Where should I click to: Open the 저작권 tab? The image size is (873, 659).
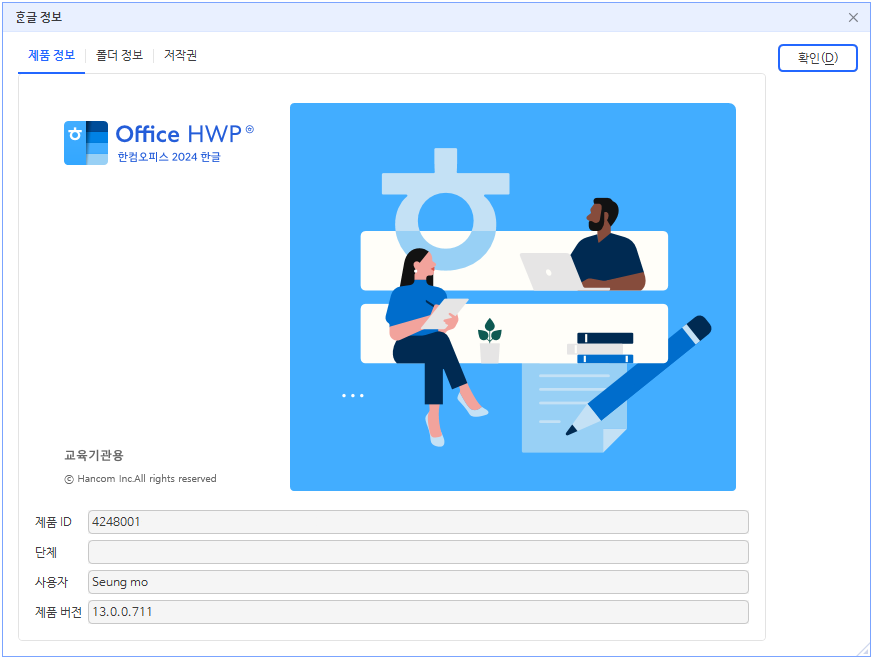tap(181, 56)
